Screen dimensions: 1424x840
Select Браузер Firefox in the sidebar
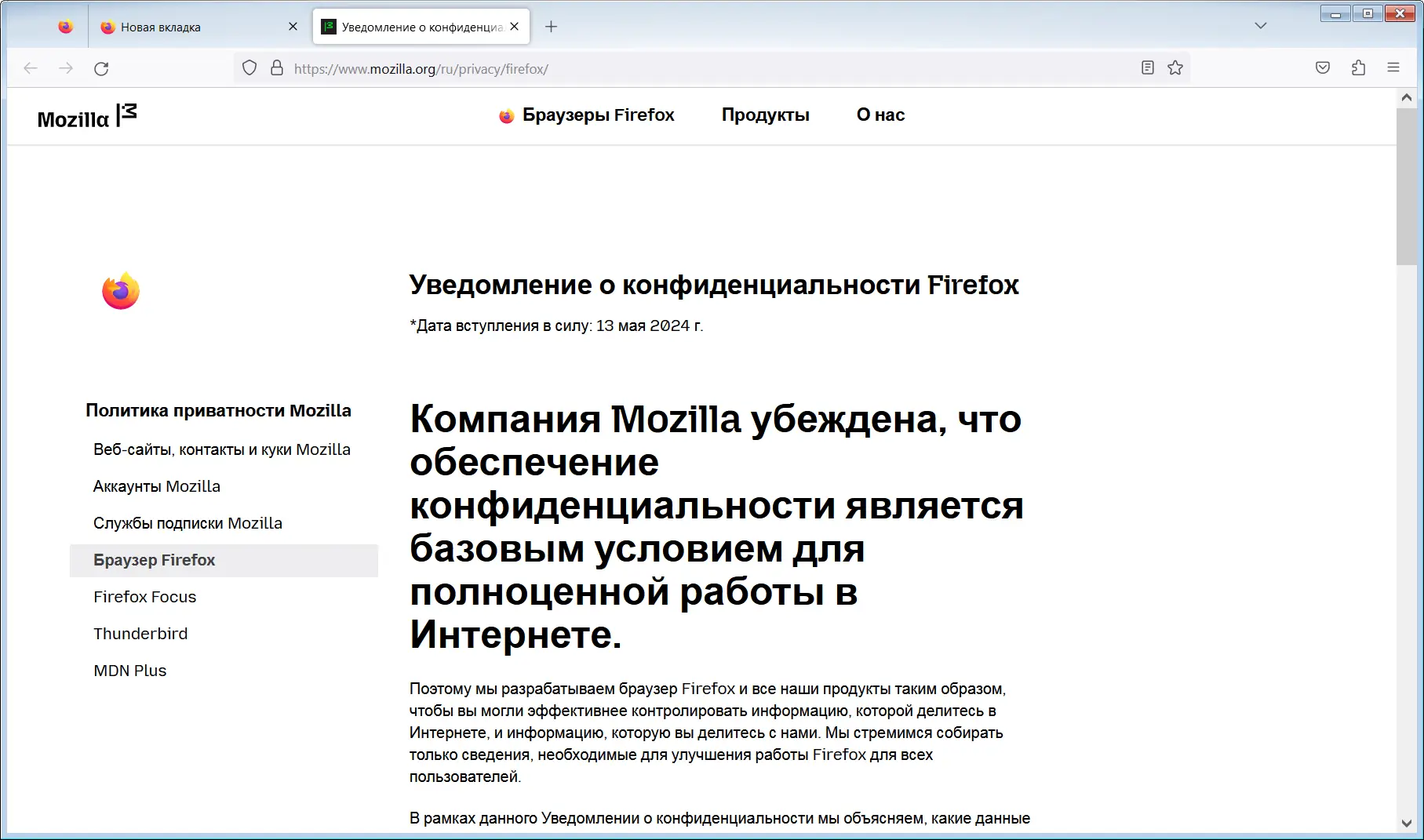point(155,560)
